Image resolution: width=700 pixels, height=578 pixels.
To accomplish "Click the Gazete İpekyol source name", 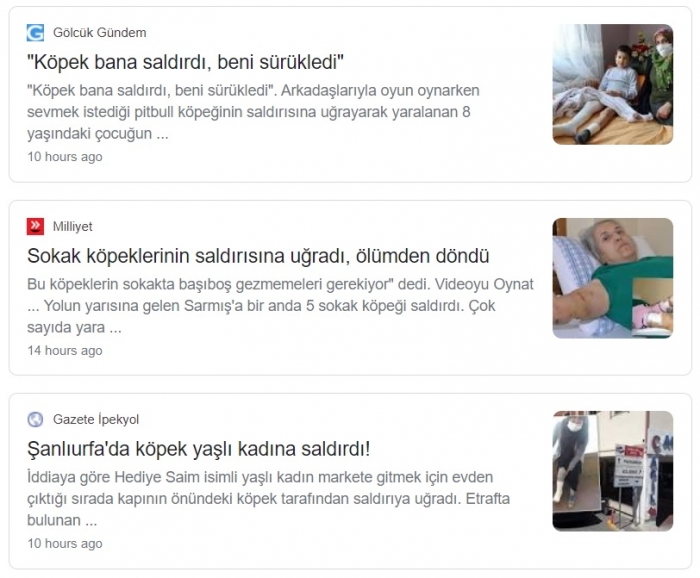I will pyautogui.click(x=96, y=420).
